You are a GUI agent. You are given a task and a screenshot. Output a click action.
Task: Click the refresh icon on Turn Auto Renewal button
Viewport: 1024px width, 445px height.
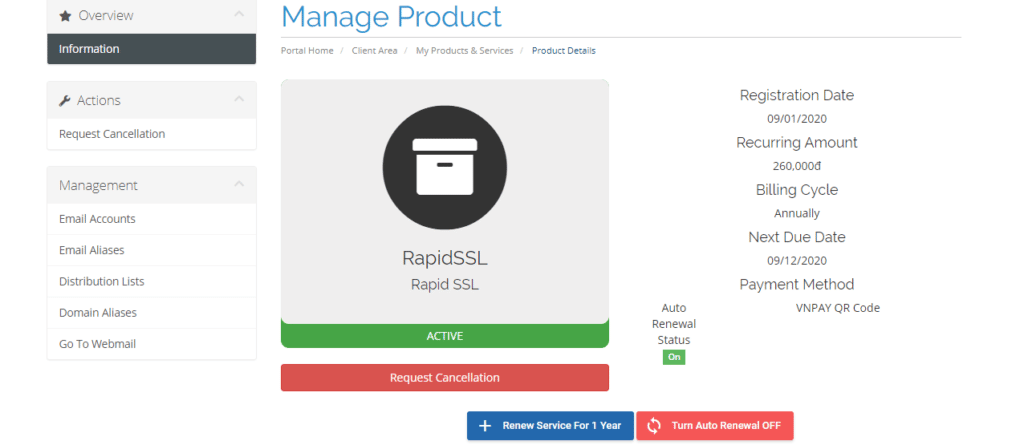tap(654, 426)
